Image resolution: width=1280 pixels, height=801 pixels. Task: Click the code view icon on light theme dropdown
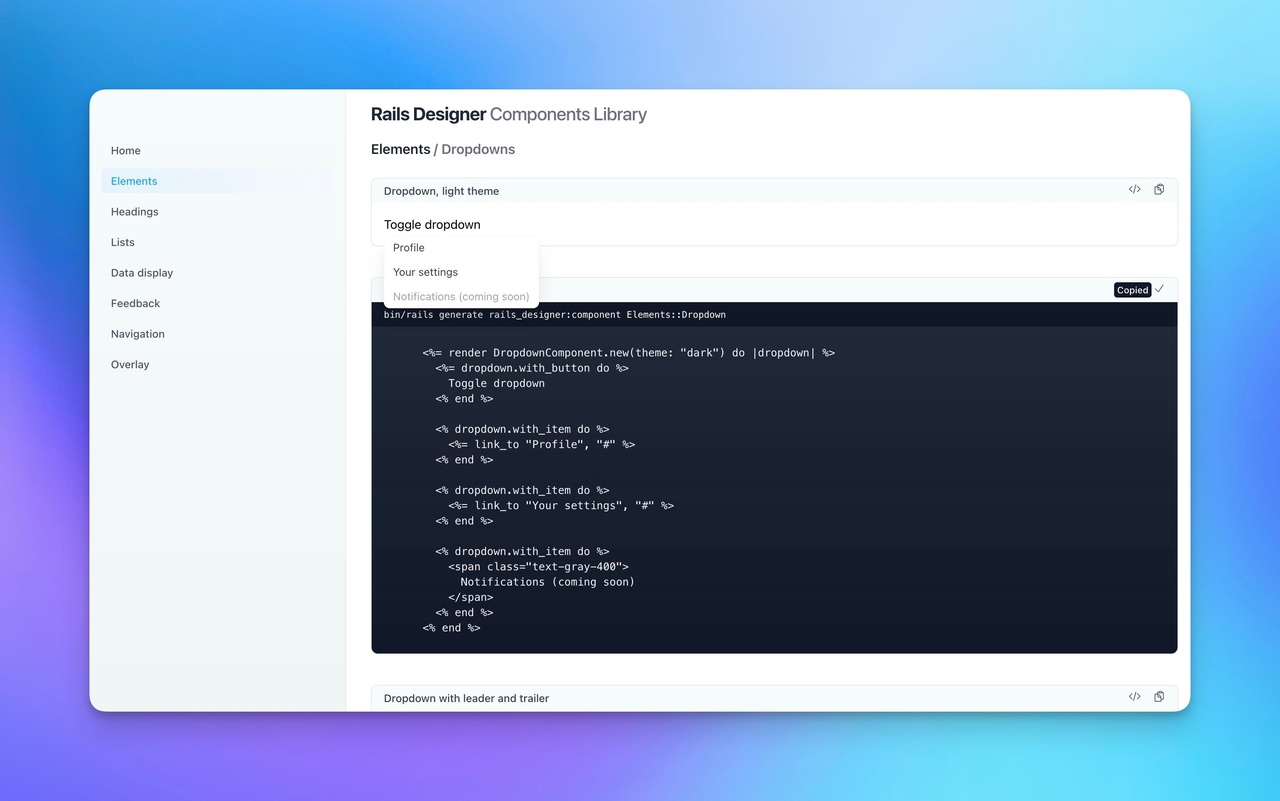(x=1134, y=189)
